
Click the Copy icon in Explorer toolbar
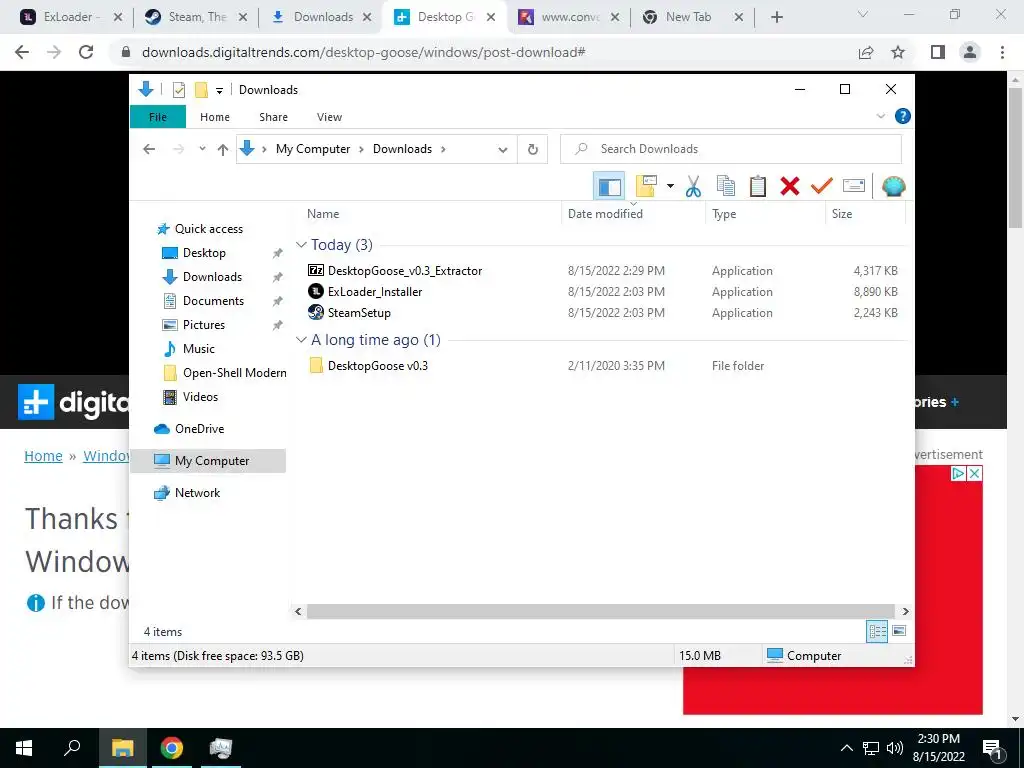pyautogui.click(x=726, y=186)
